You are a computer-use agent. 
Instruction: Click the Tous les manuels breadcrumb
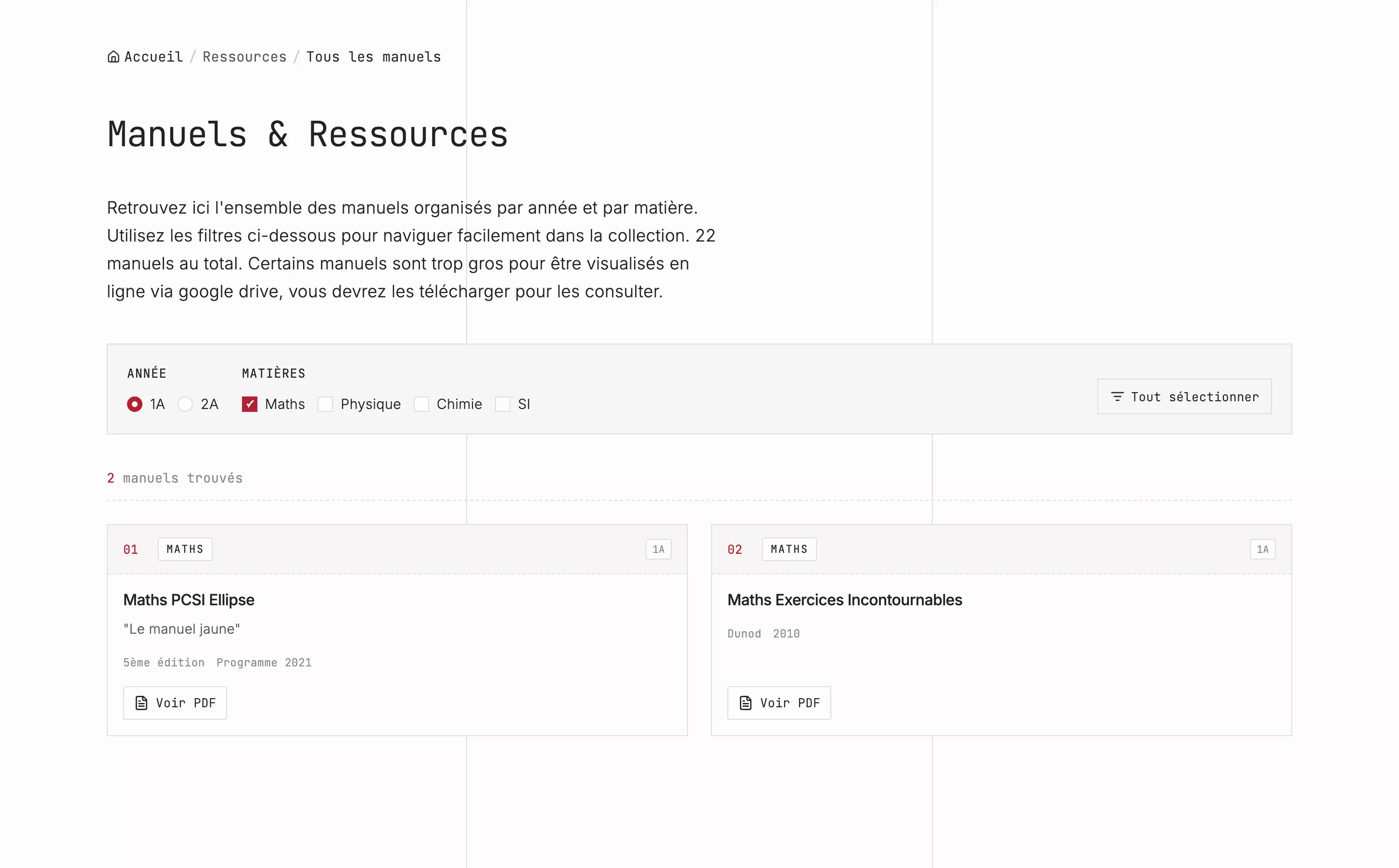374,57
